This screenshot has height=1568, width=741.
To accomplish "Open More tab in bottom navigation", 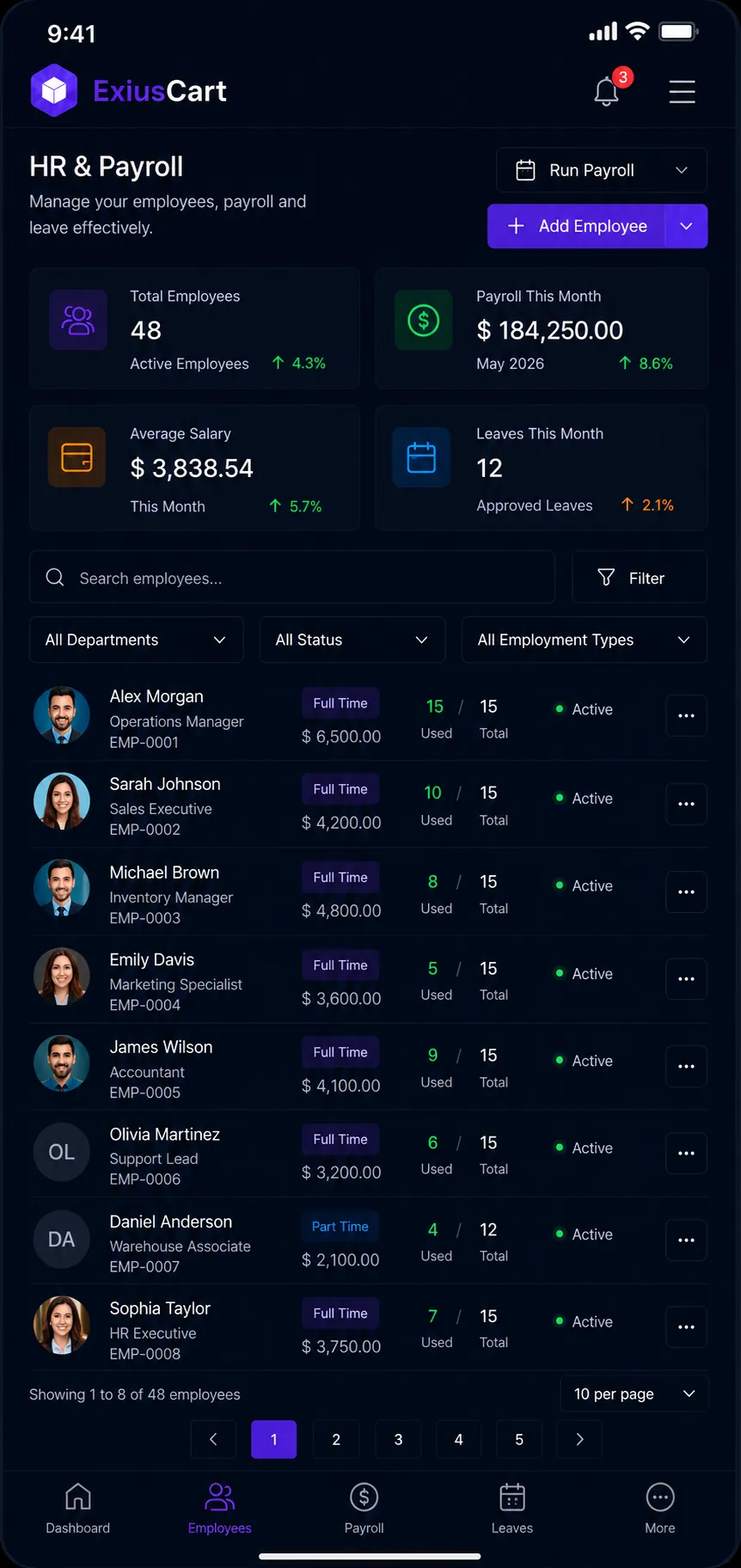I will [x=660, y=1509].
